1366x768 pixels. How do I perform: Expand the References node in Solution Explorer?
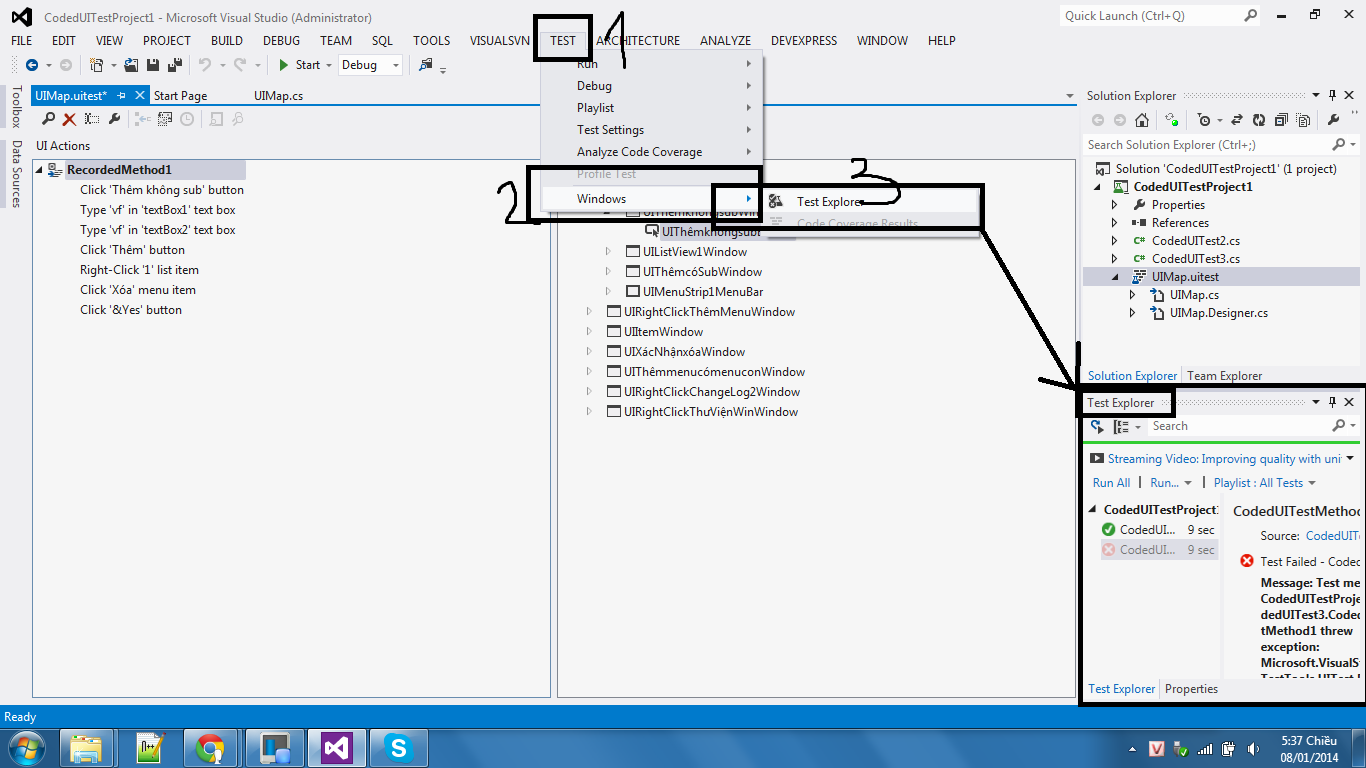click(1116, 223)
